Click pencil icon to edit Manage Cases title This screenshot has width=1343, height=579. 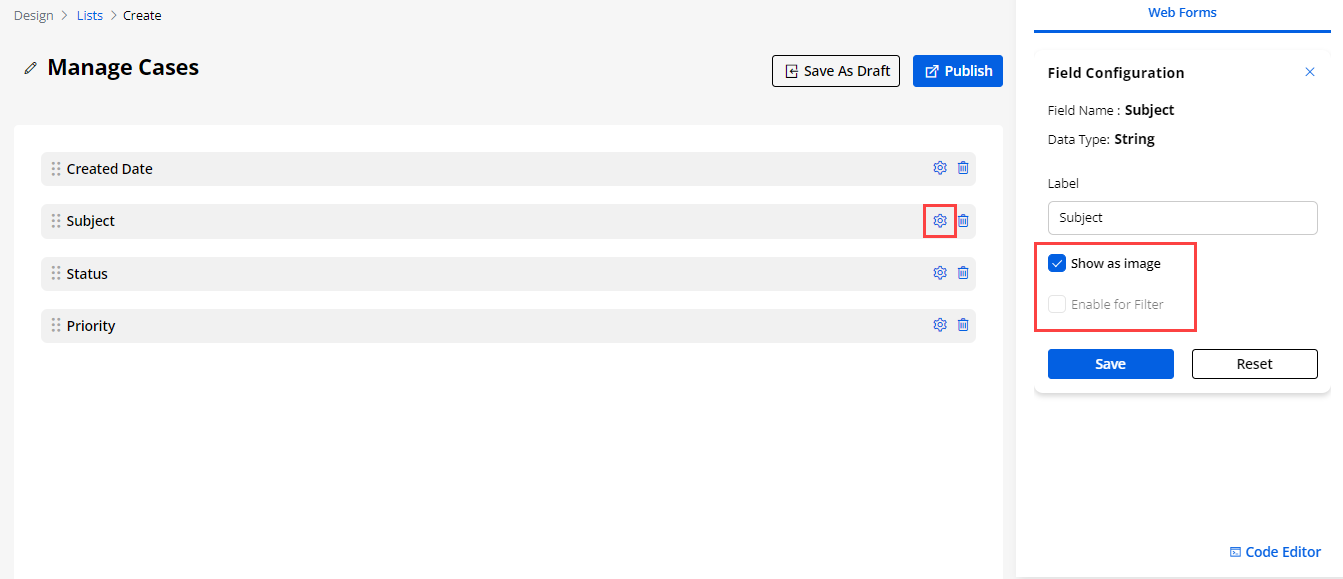point(31,68)
